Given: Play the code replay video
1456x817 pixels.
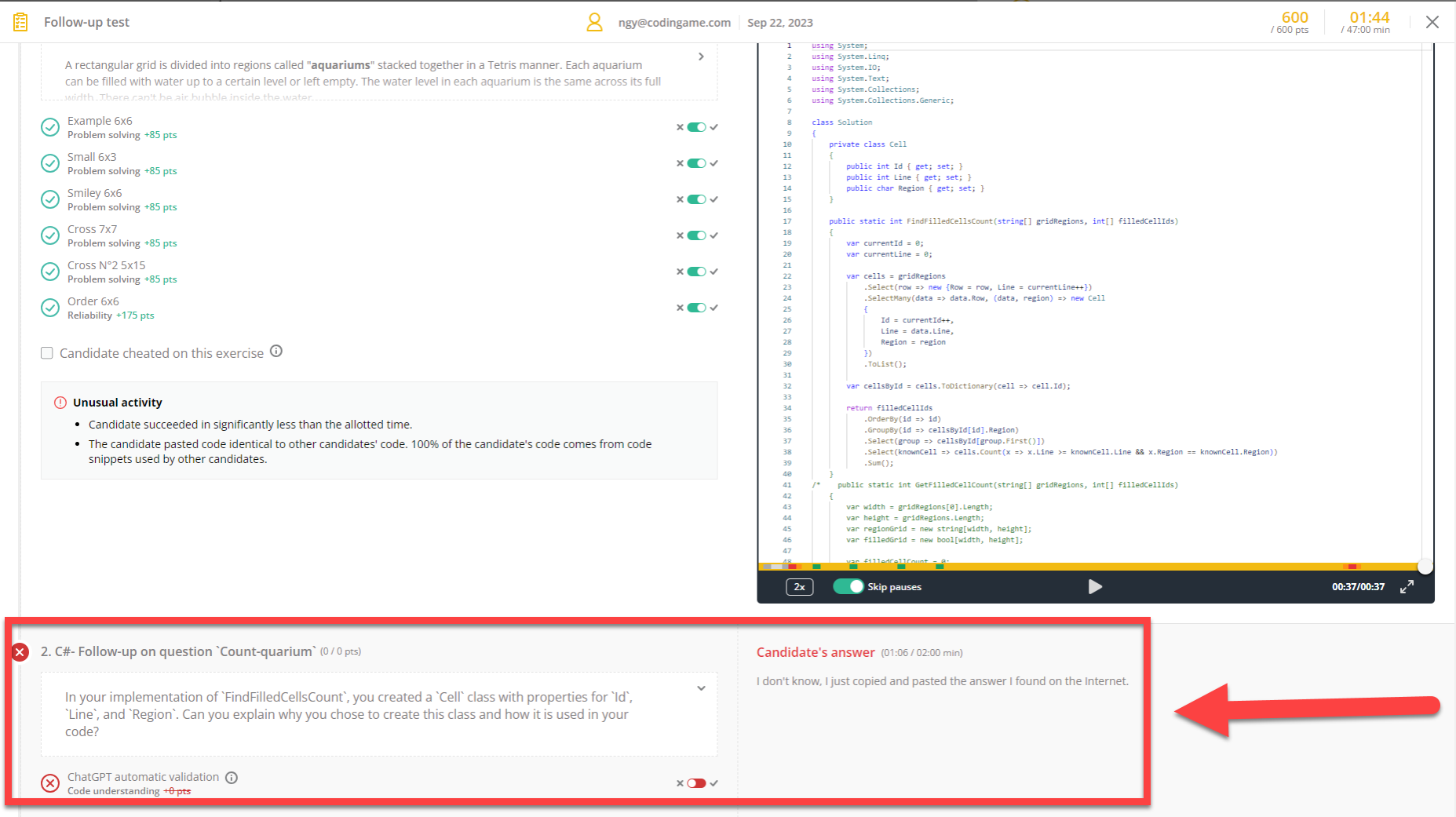Looking at the screenshot, I should [x=1095, y=587].
